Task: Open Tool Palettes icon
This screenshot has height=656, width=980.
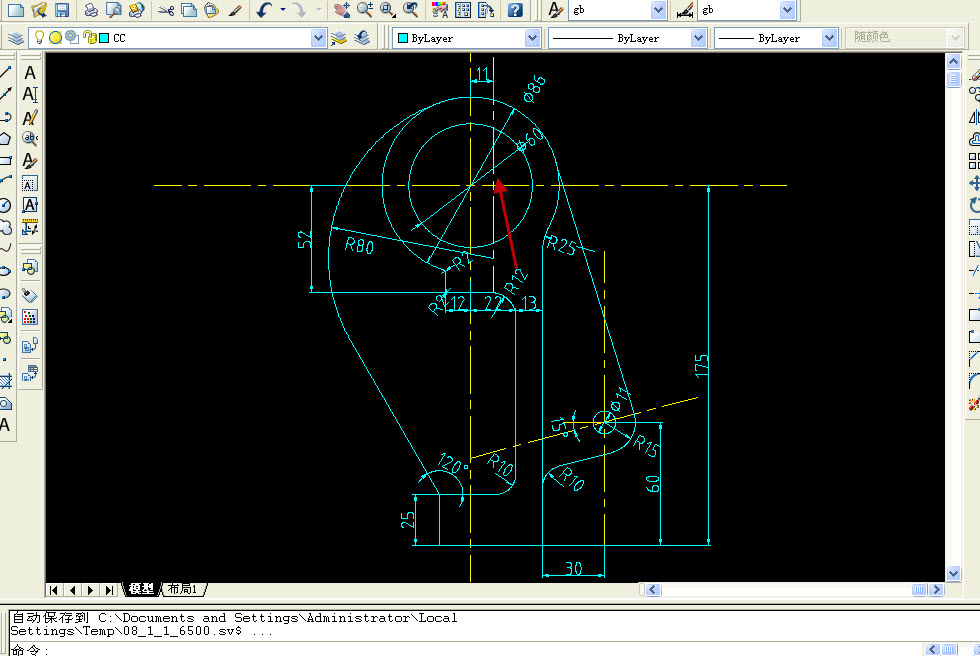Action: tap(486, 10)
